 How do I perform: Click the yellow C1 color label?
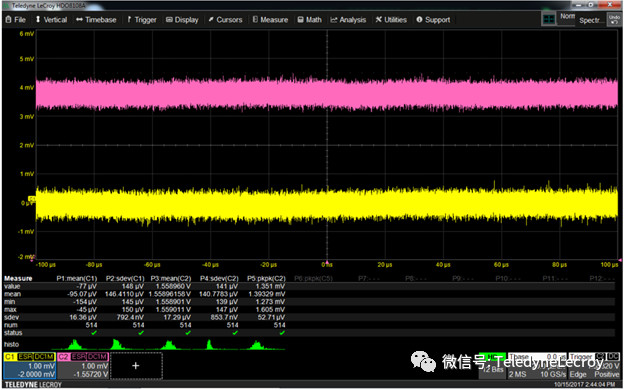[x=10, y=357]
